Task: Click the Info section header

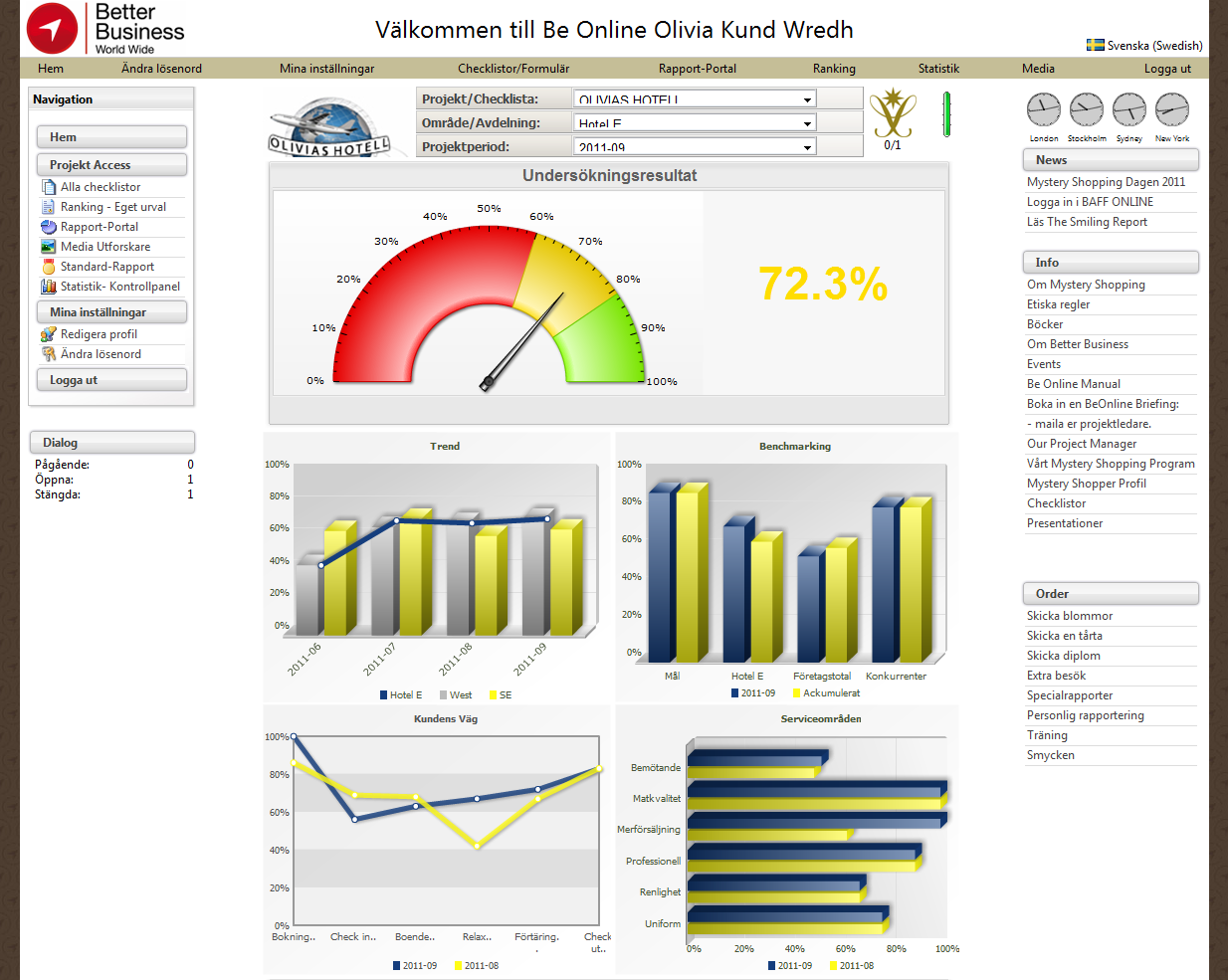Action: tap(1111, 263)
